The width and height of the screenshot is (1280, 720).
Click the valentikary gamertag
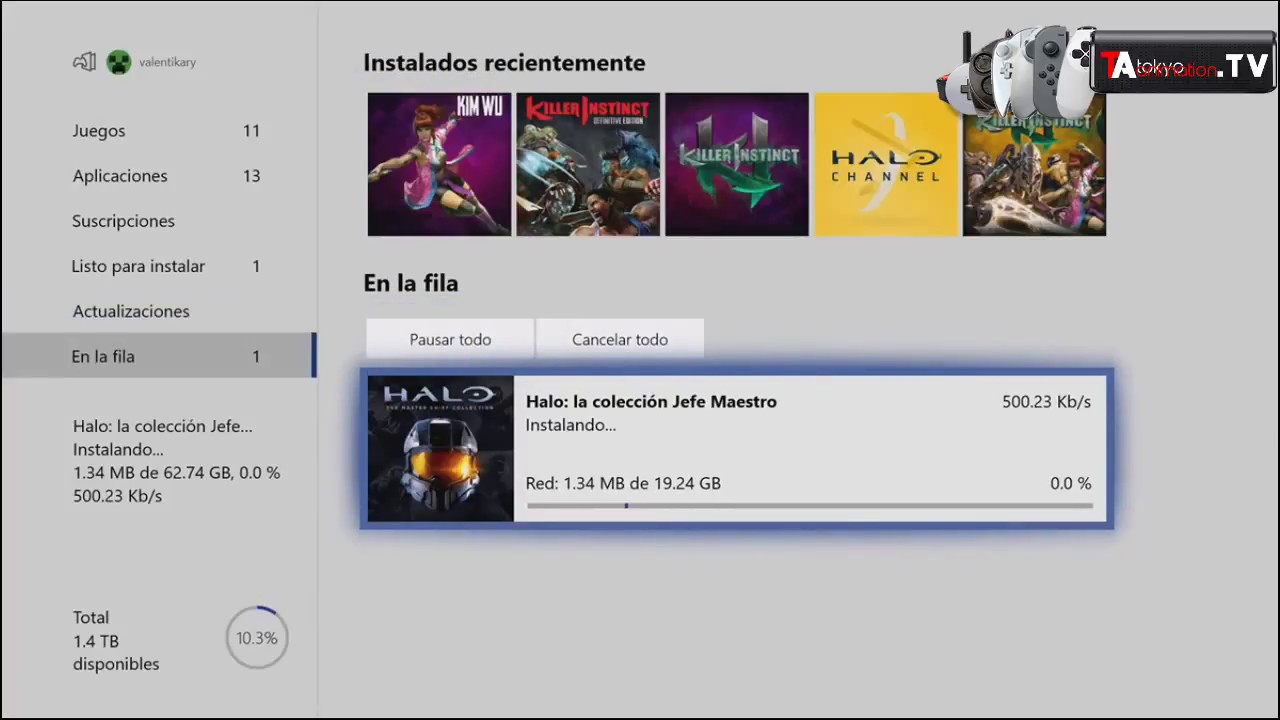point(167,62)
